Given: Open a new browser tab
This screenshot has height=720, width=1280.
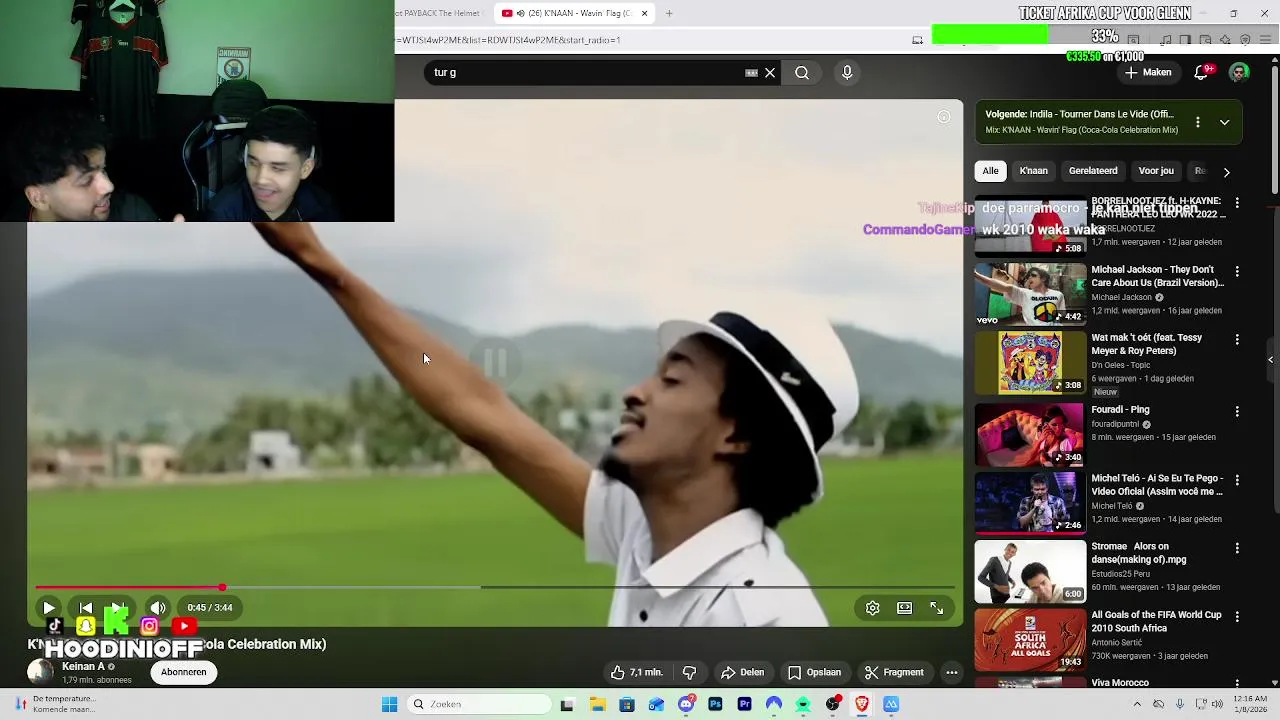Looking at the screenshot, I should point(669,13).
